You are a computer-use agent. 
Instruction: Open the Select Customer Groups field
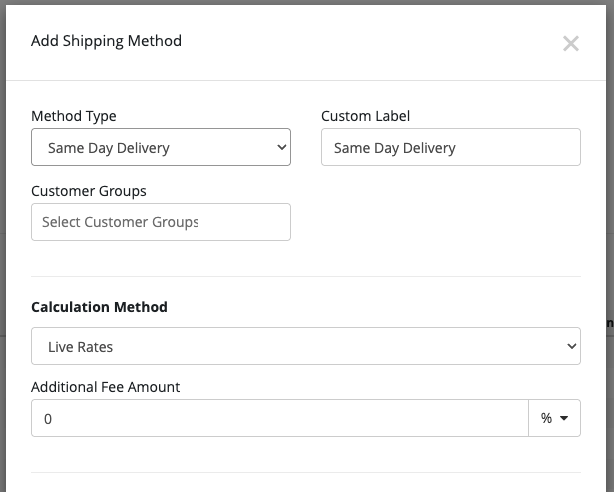[x=161, y=222]
